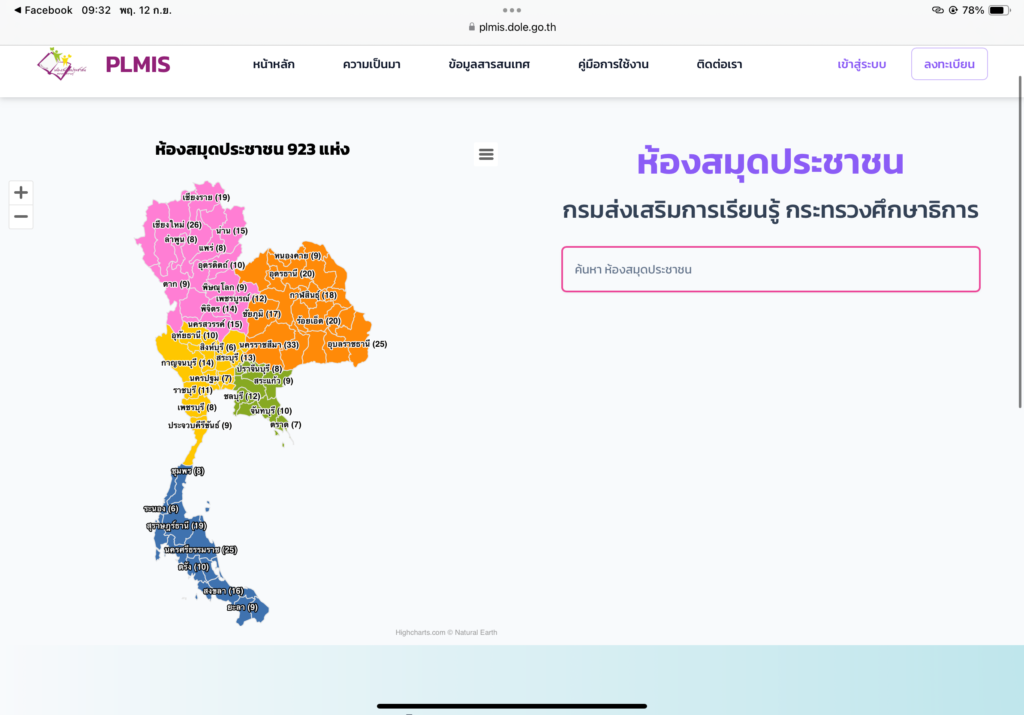Tap the three-dot multitasking icon

[512, 10]
